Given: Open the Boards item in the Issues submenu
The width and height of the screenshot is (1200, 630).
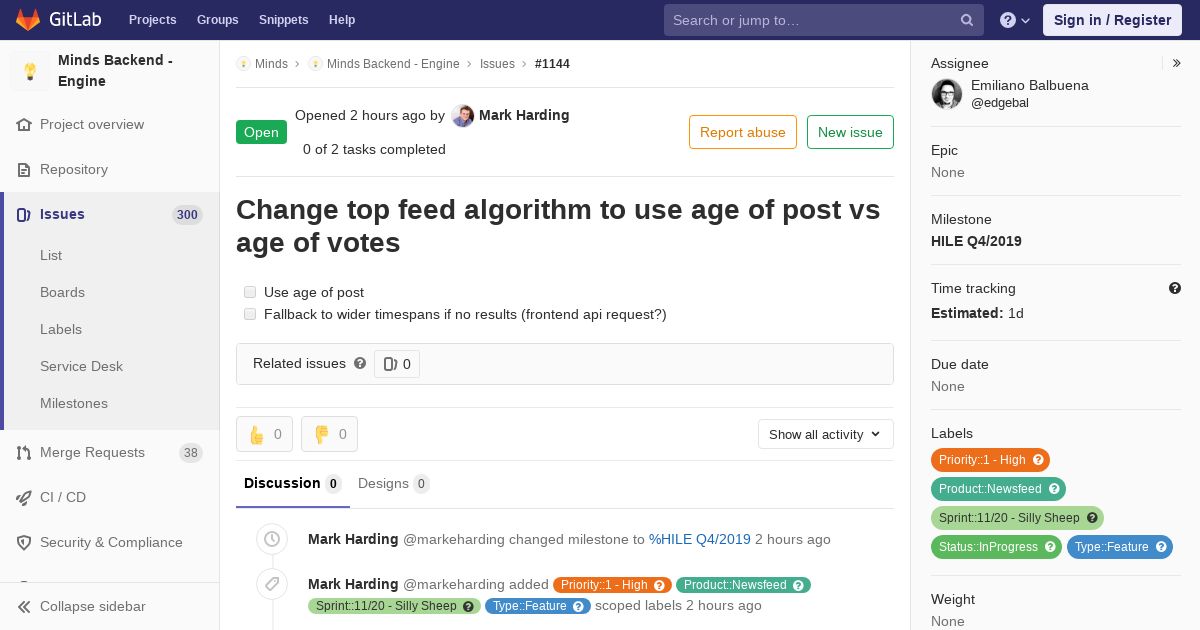Looking at the screenshot, I should 62,292.
